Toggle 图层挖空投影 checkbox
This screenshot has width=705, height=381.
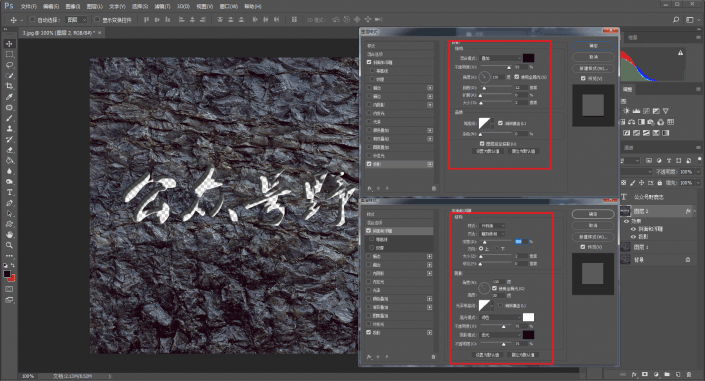point(482,143)
